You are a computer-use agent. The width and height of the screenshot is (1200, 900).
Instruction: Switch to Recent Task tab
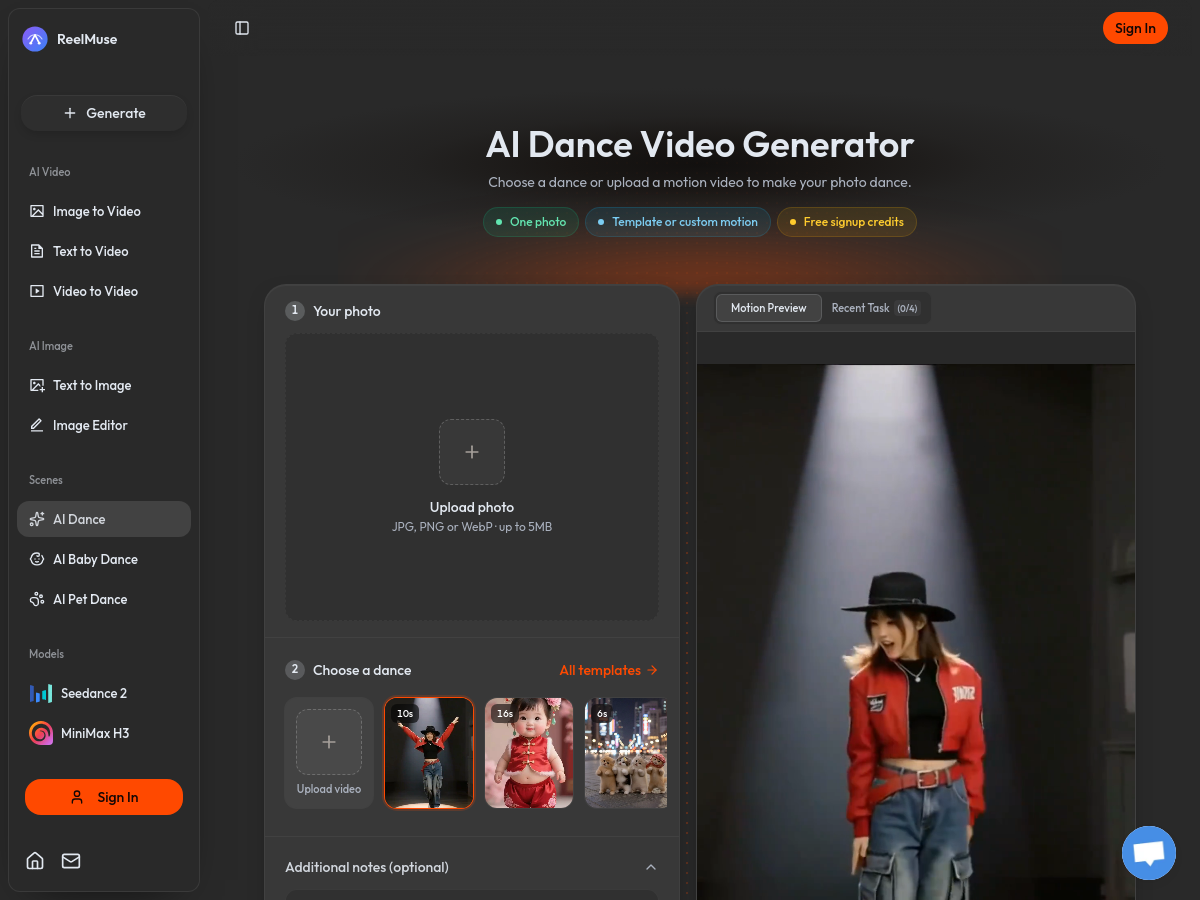[875, 308]
